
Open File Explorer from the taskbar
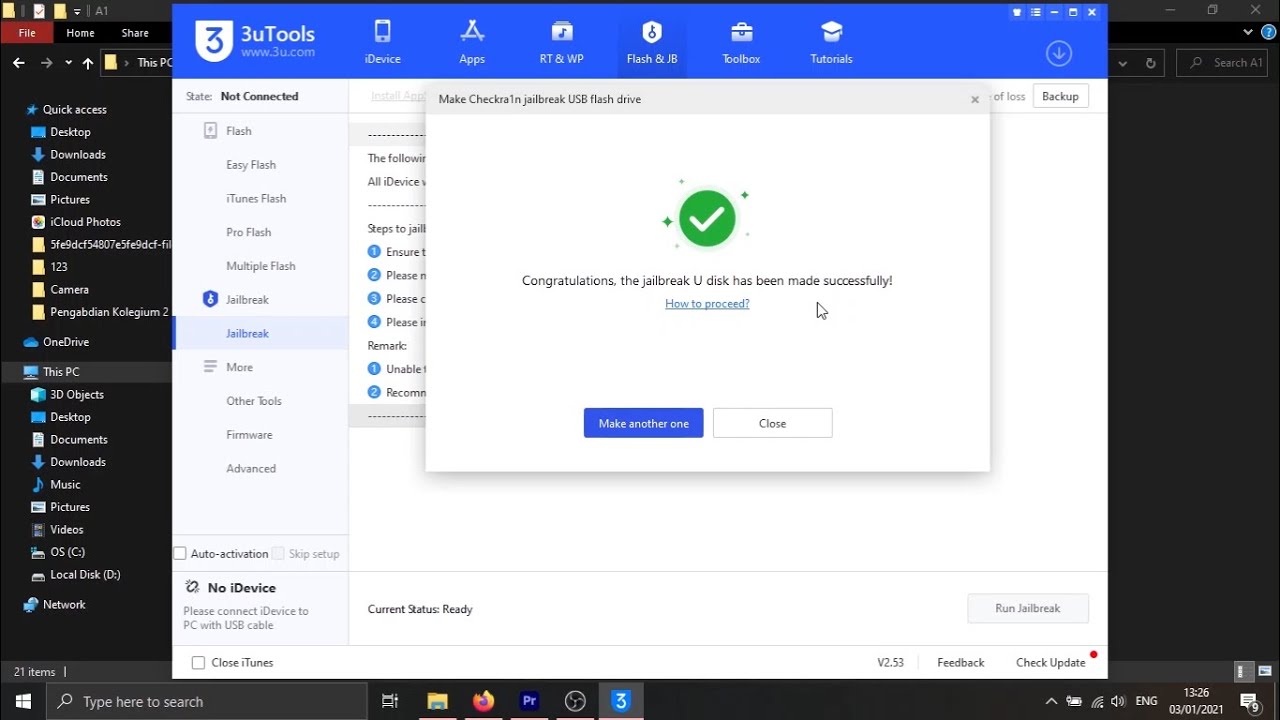[437, 701]
